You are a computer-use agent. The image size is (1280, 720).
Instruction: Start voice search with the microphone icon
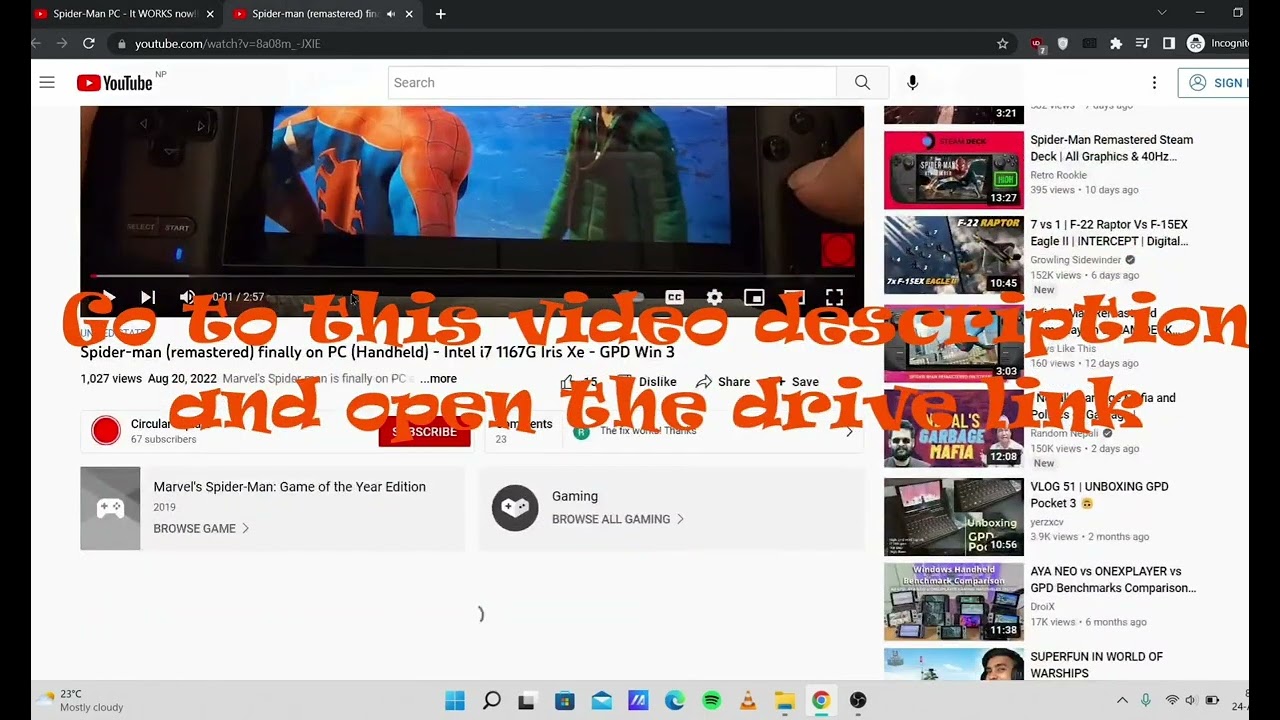pos(912,83)
